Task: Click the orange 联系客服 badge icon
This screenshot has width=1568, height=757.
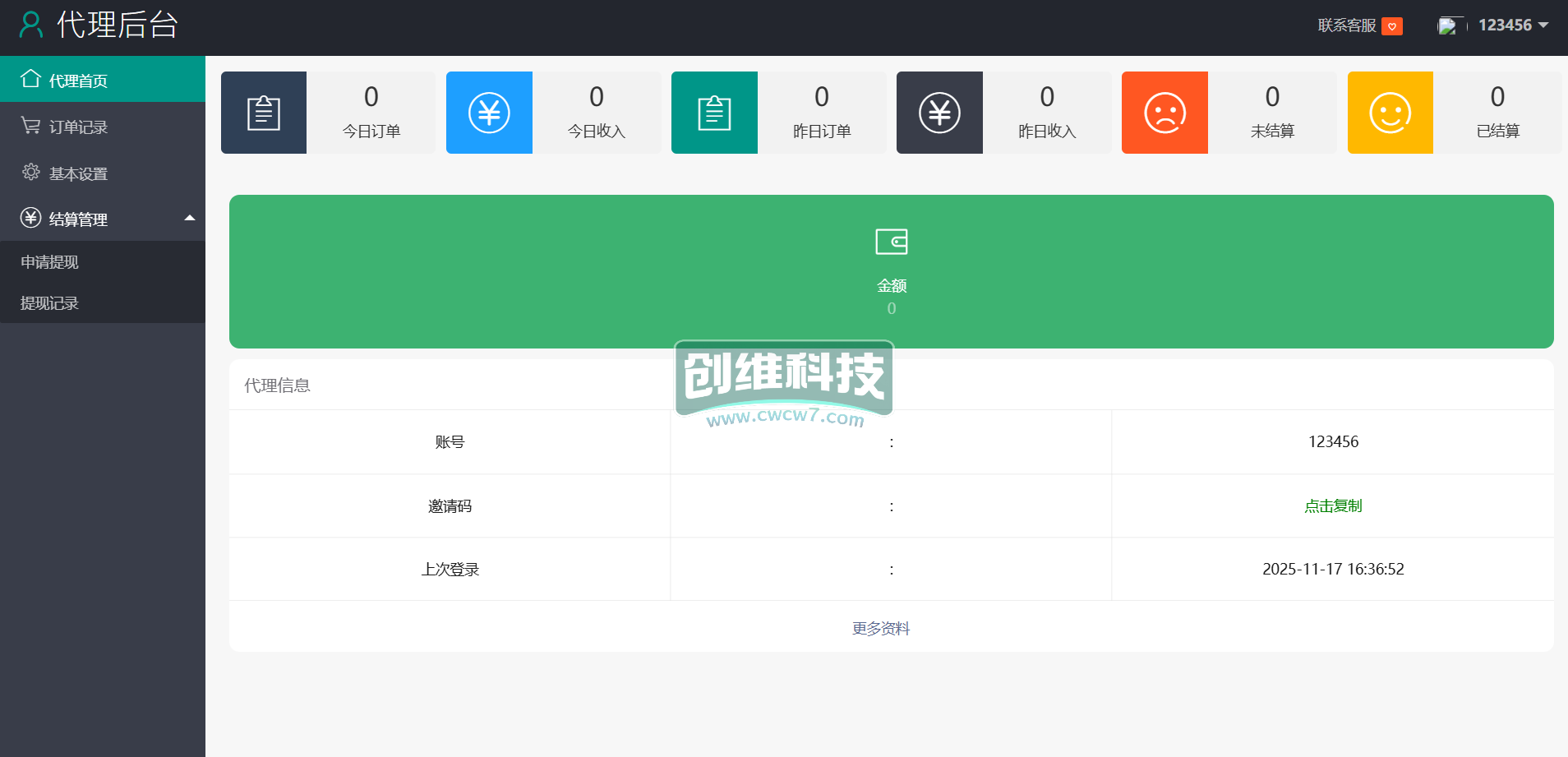Action: 1391,26
